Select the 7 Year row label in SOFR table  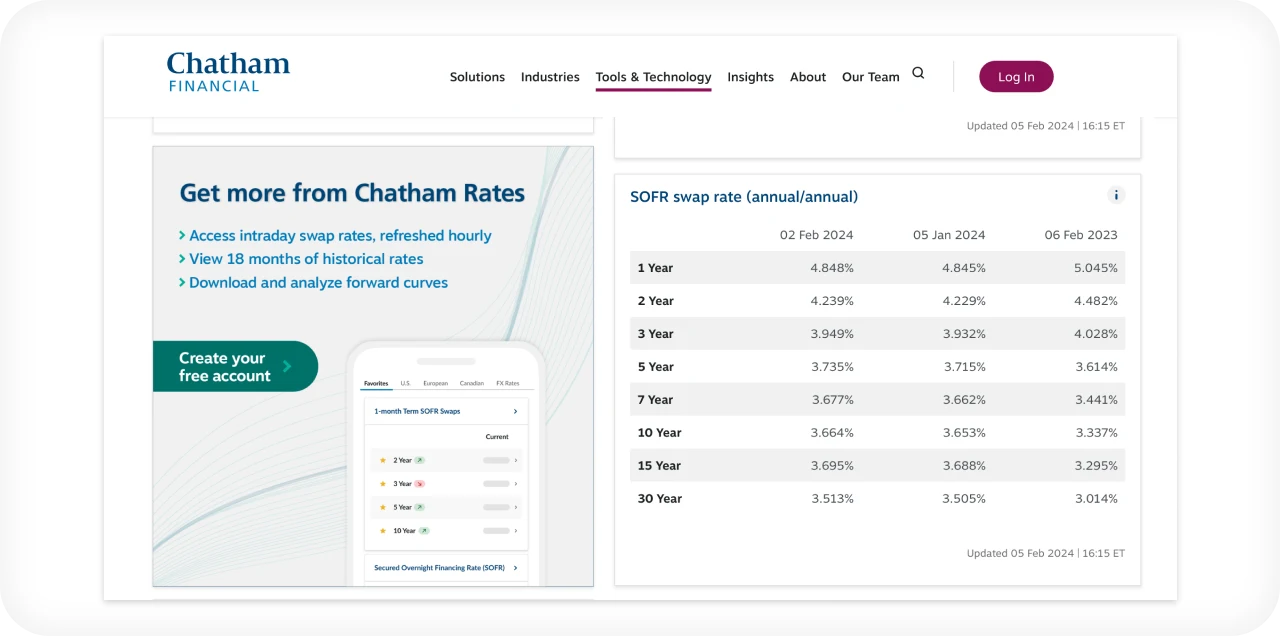tap(655, 400)
